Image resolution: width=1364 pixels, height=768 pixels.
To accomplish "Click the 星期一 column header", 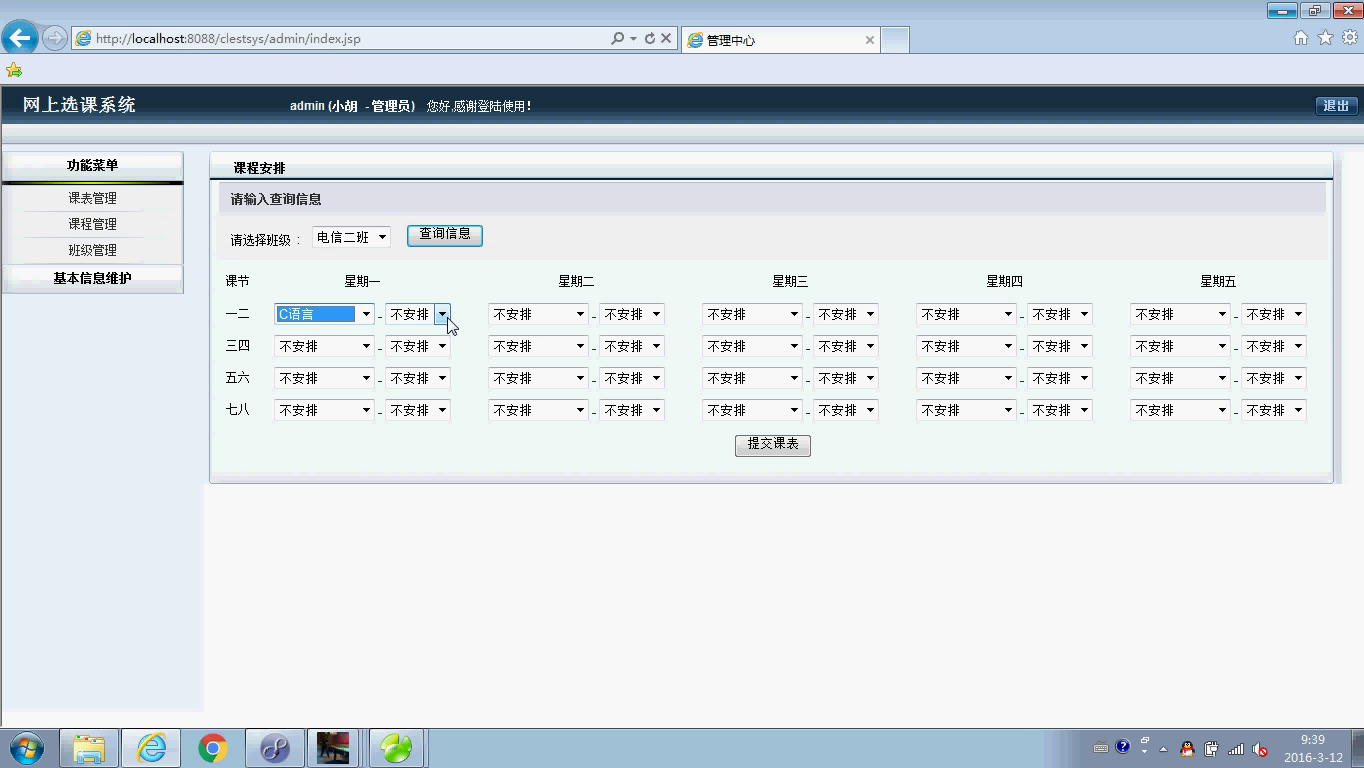I will click(362, 282).
